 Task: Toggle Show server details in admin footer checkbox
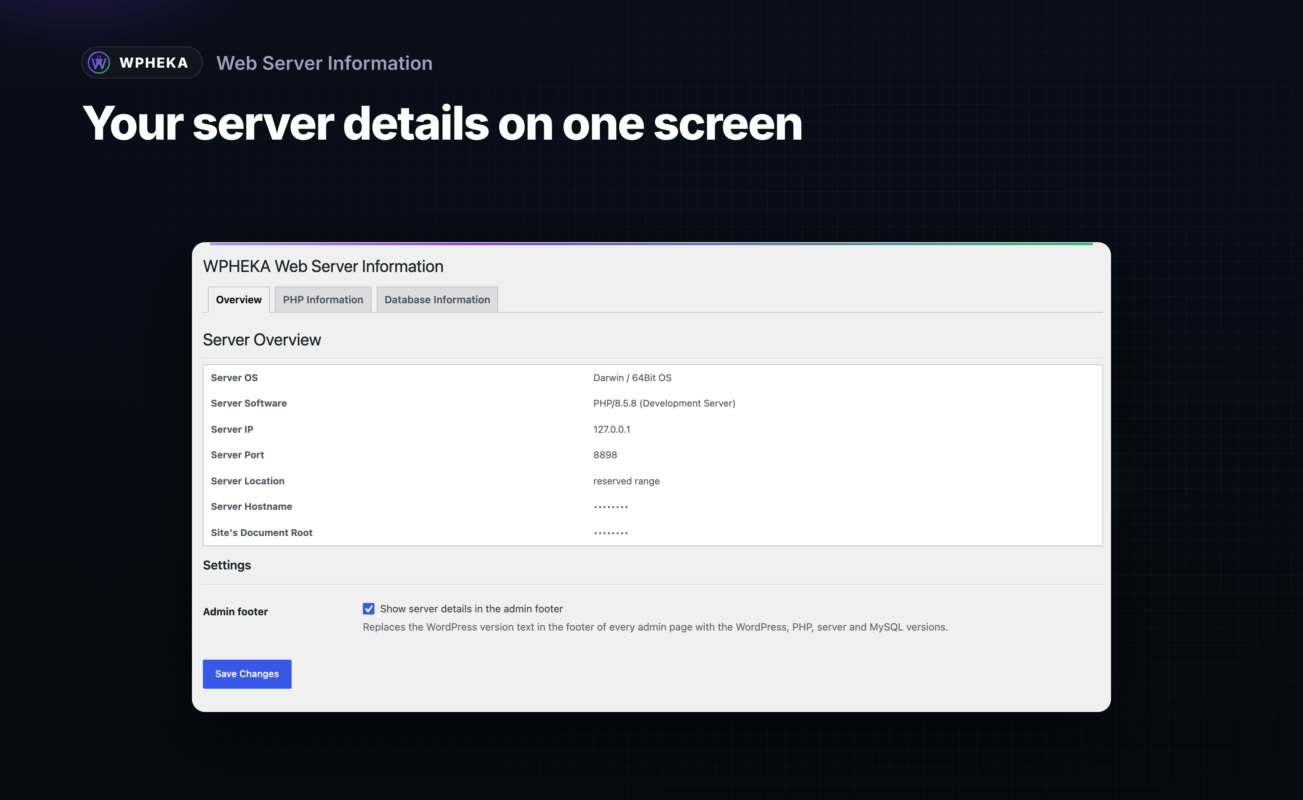(369, 609)
